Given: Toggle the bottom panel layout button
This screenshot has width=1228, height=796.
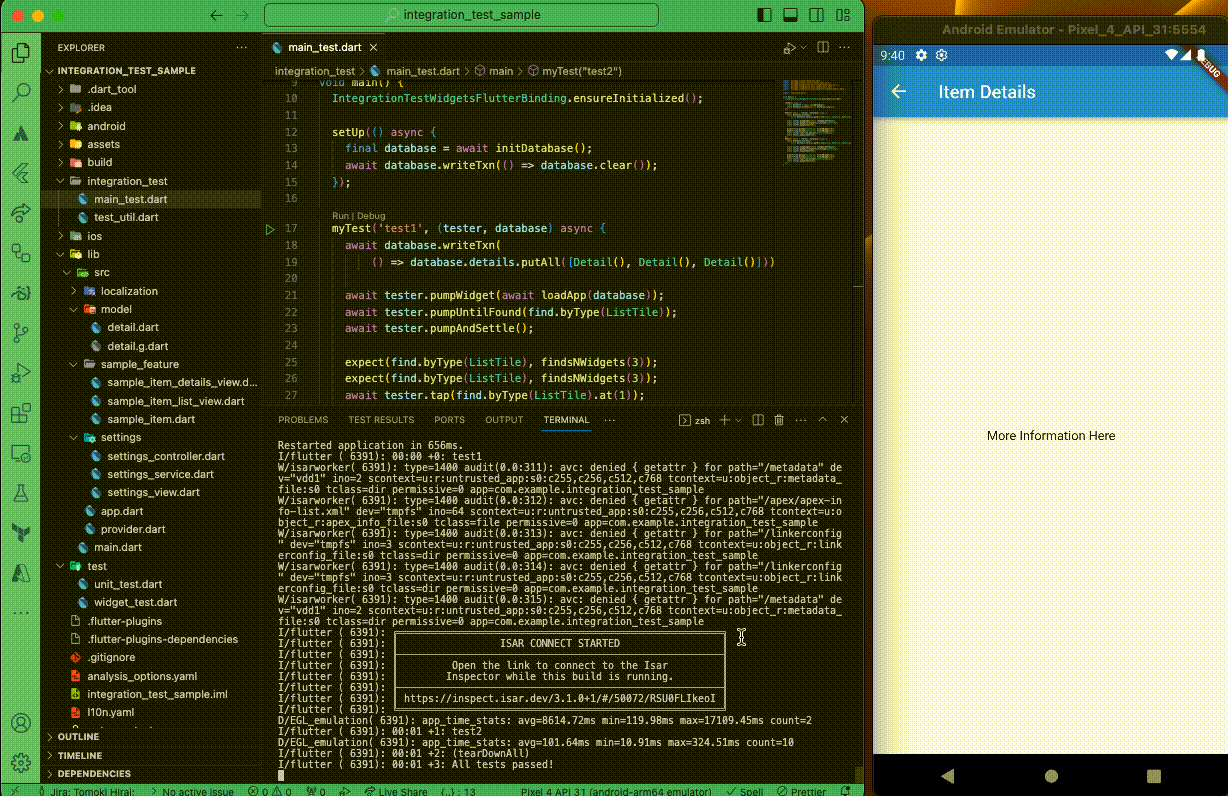Looking at the screenshot, I should (790, 16).
